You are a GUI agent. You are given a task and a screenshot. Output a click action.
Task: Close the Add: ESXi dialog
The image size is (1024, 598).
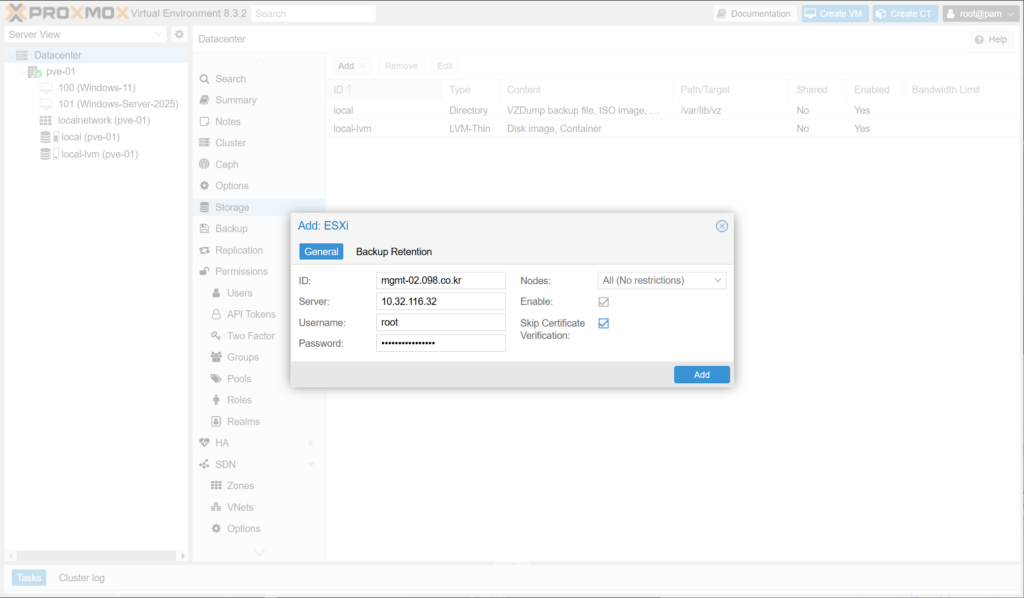[x=722, y=226]
